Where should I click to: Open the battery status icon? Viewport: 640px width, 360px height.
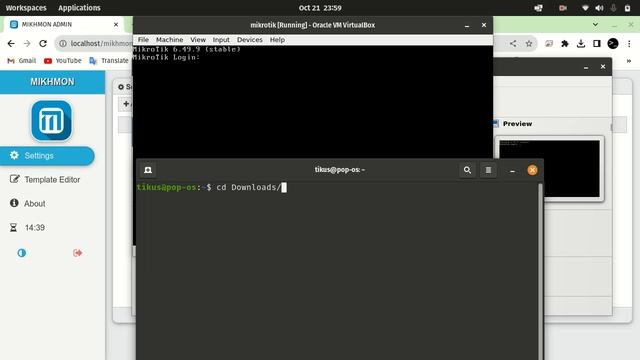pos(627,8)
